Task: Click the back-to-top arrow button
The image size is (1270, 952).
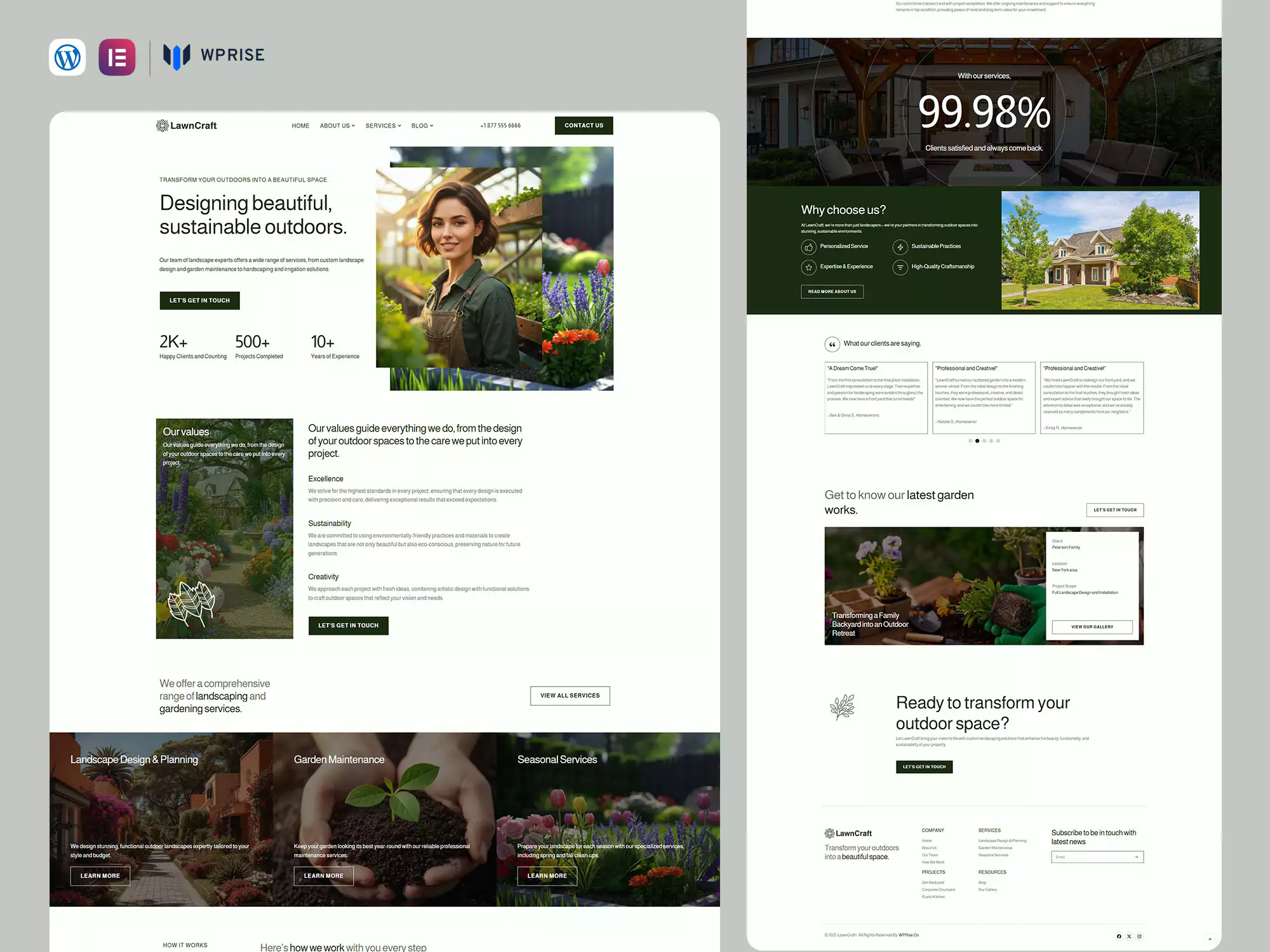Action: pos(1210,939)
